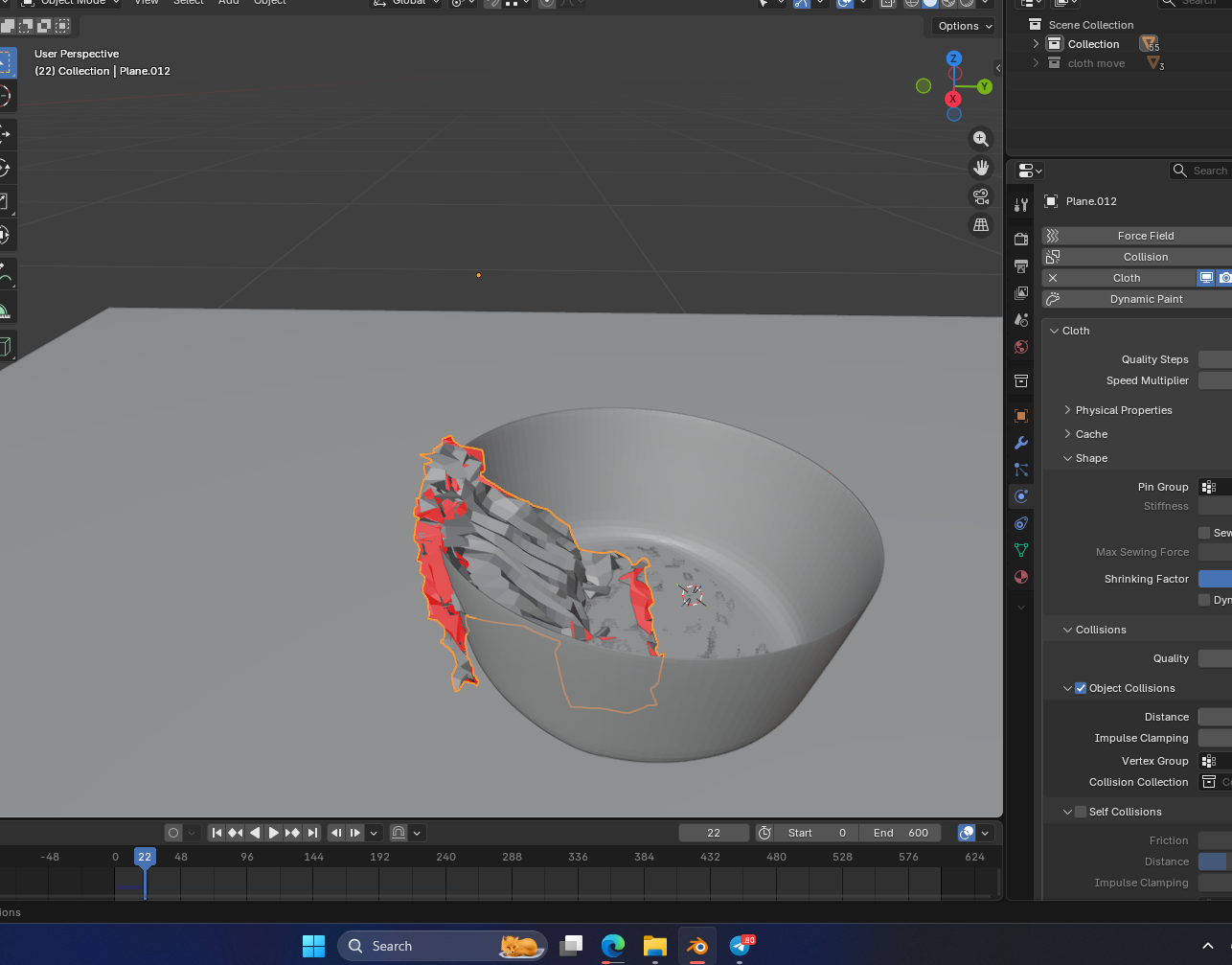The image size is (1232, 965).
Task: Expand Physical Properties section
Action: pos(1067,410)
